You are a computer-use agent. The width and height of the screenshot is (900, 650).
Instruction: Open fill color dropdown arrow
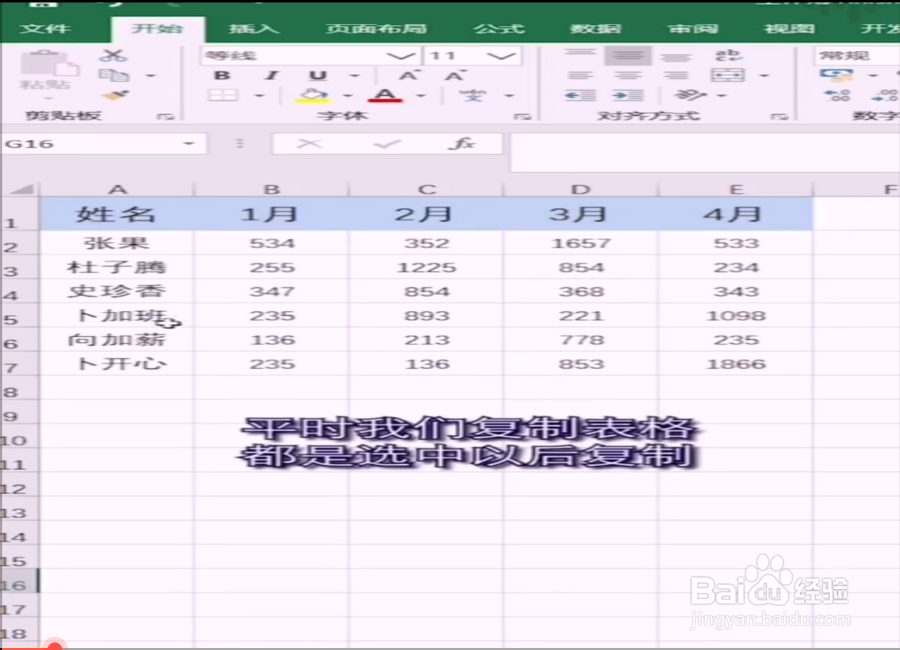(x=348, y=96)
